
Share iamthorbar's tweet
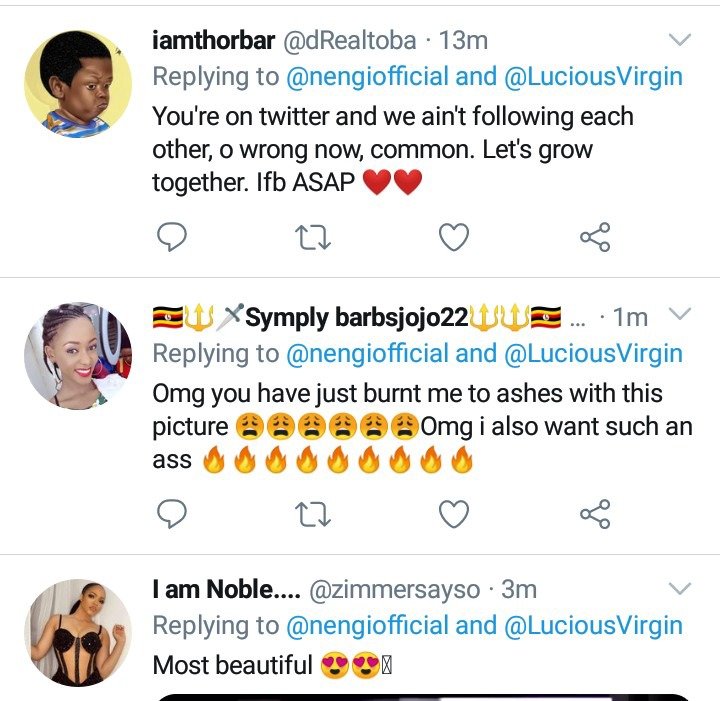click(x=594, y=237)
